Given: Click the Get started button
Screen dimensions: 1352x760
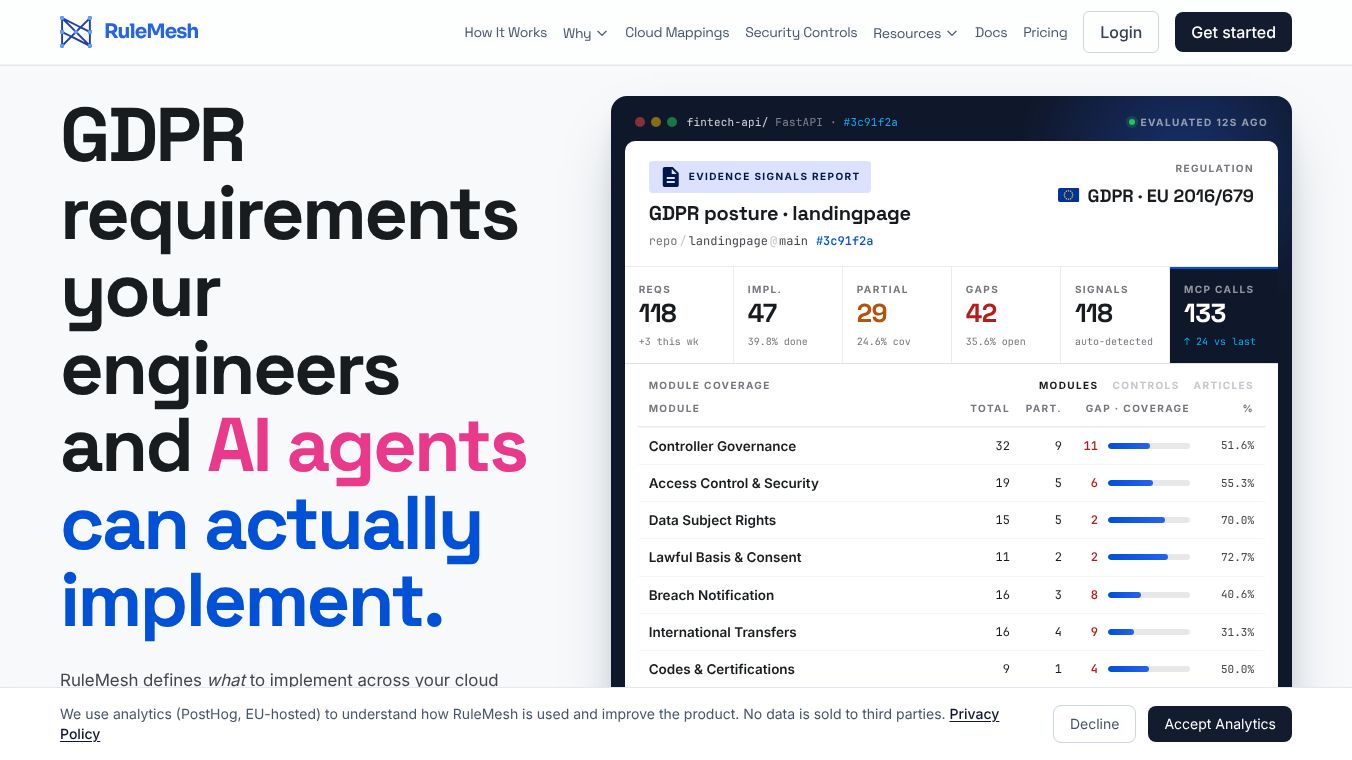Looking at the screenshot, I should pos(1233,32).
